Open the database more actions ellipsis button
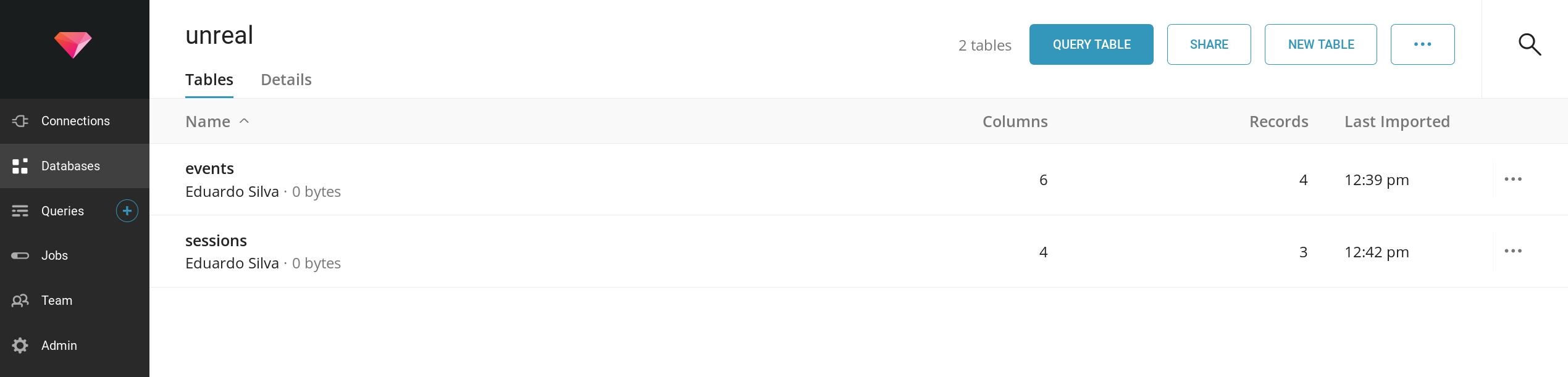The image size is (1568, 377). pyautogui.click(x=1422, y=44)
